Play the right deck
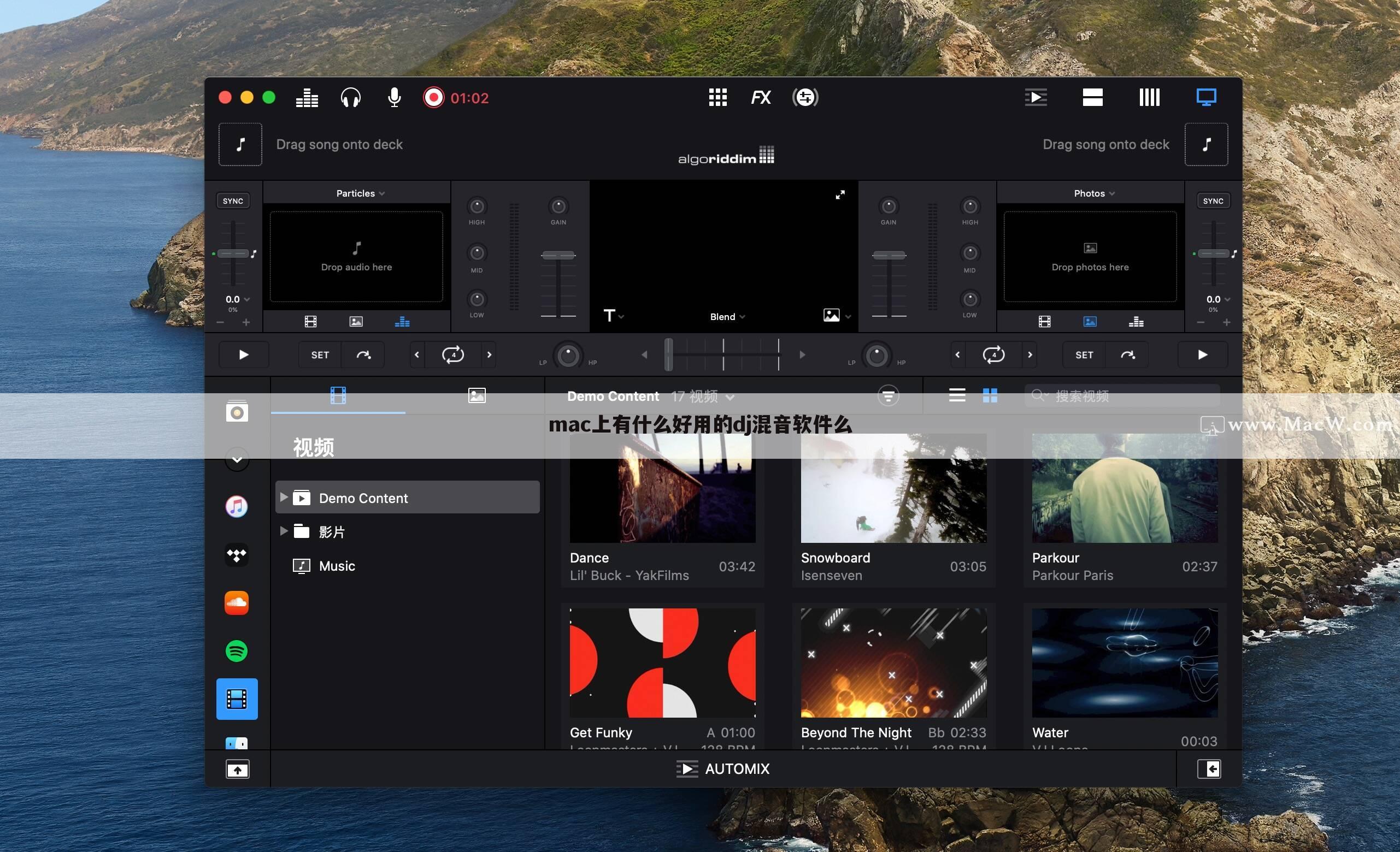This screenshot has width=1400, height=852. pyautogui.click(x=1202, y=355)
